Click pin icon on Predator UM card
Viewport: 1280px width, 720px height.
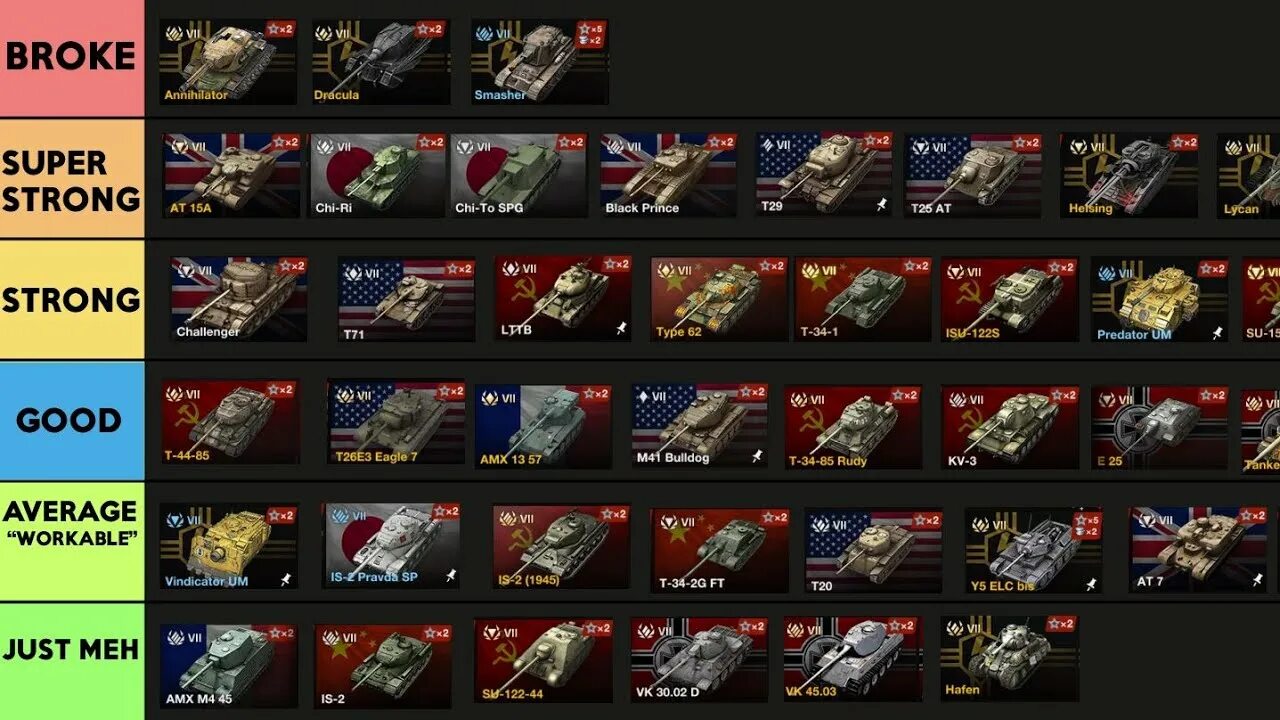click(x=1217, y=333)
